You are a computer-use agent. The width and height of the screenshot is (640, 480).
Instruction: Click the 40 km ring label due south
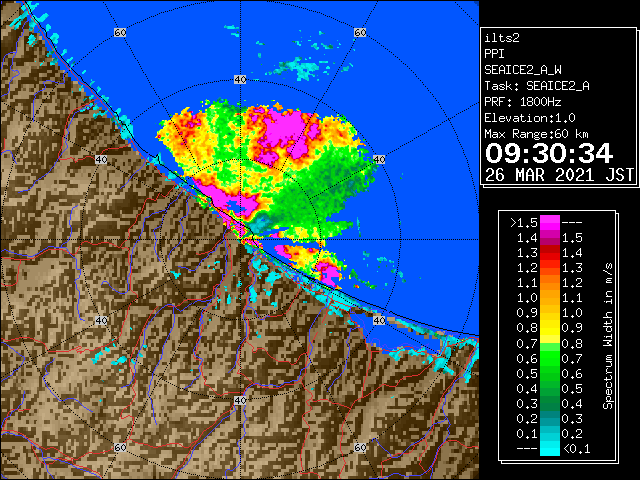tap(240, 400)
